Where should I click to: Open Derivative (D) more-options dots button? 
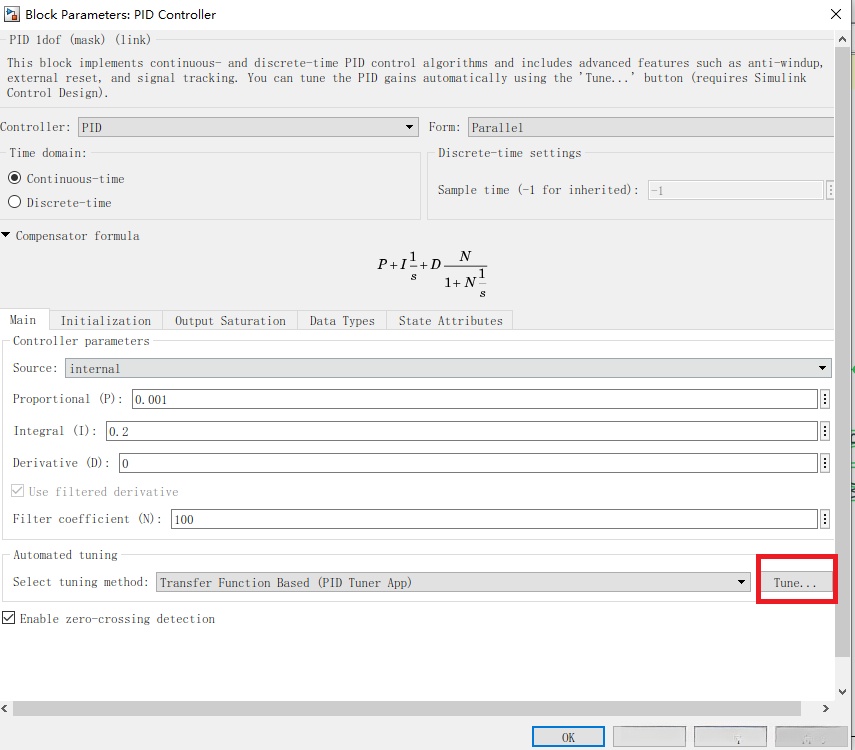825,464
